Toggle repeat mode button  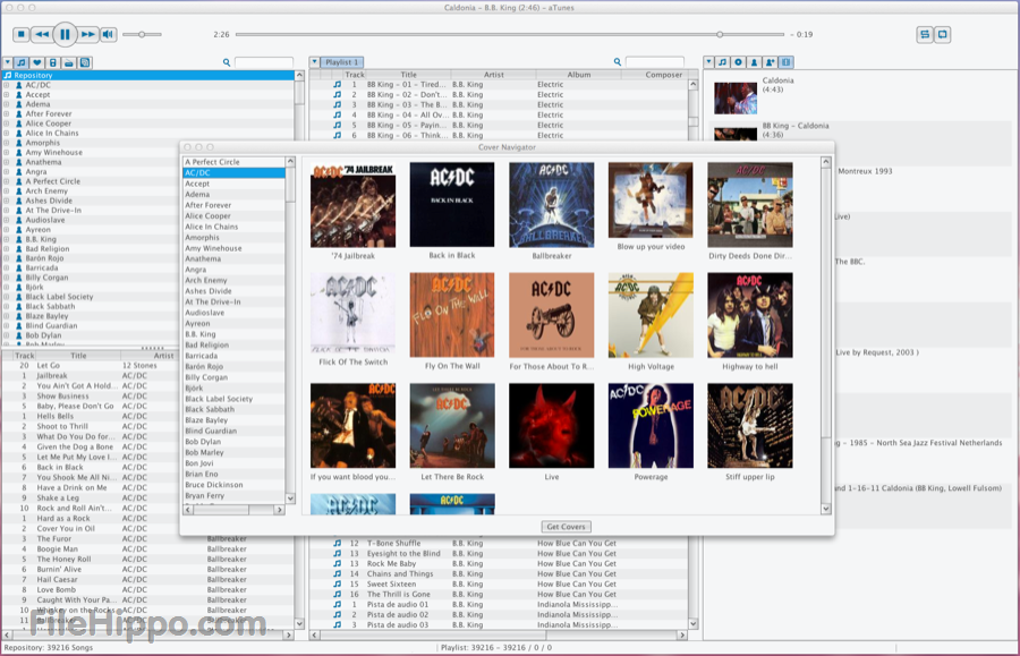pyautogui.click(x=943, y=34)
